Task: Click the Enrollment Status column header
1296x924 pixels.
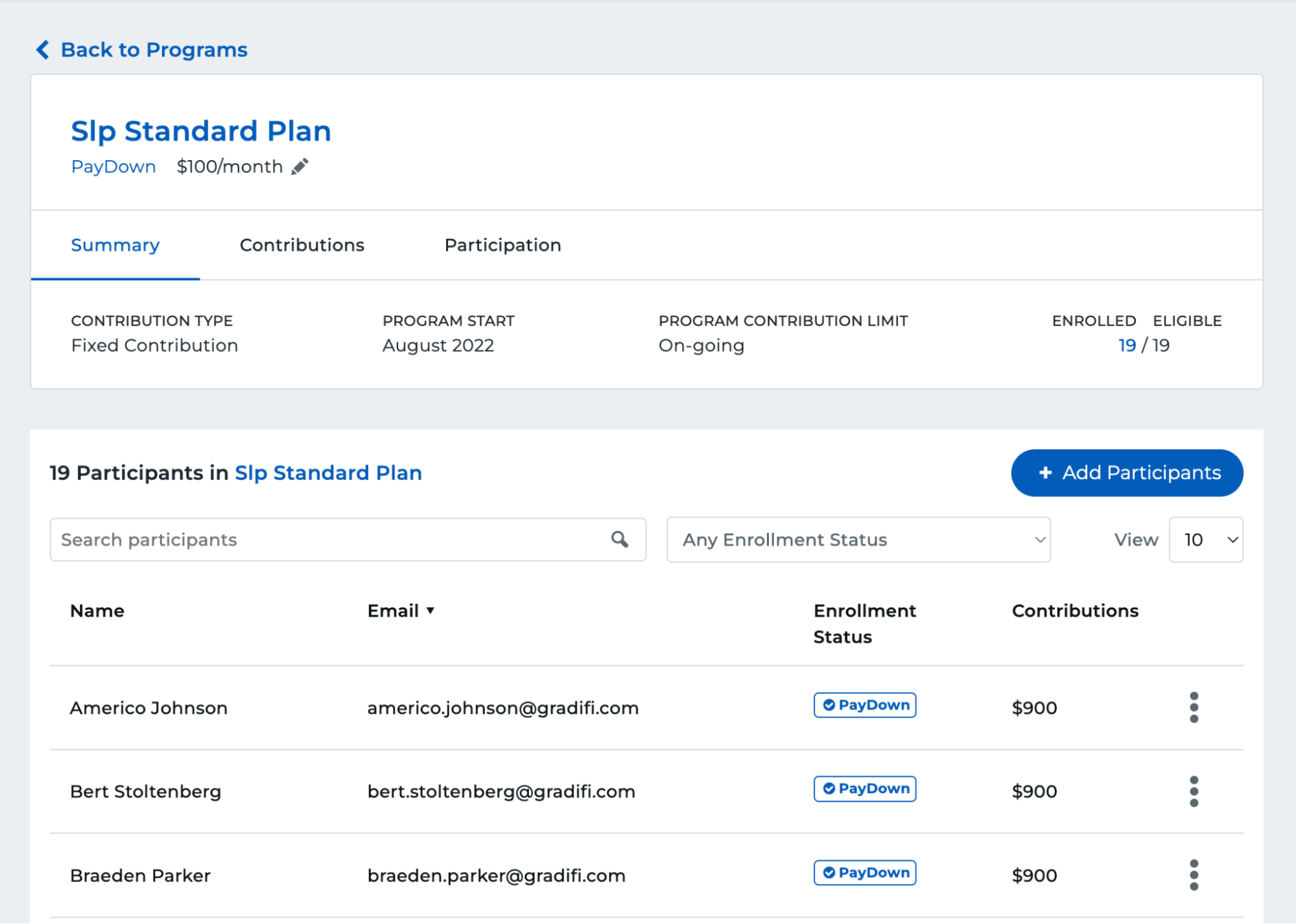Action: pos(865,624)
